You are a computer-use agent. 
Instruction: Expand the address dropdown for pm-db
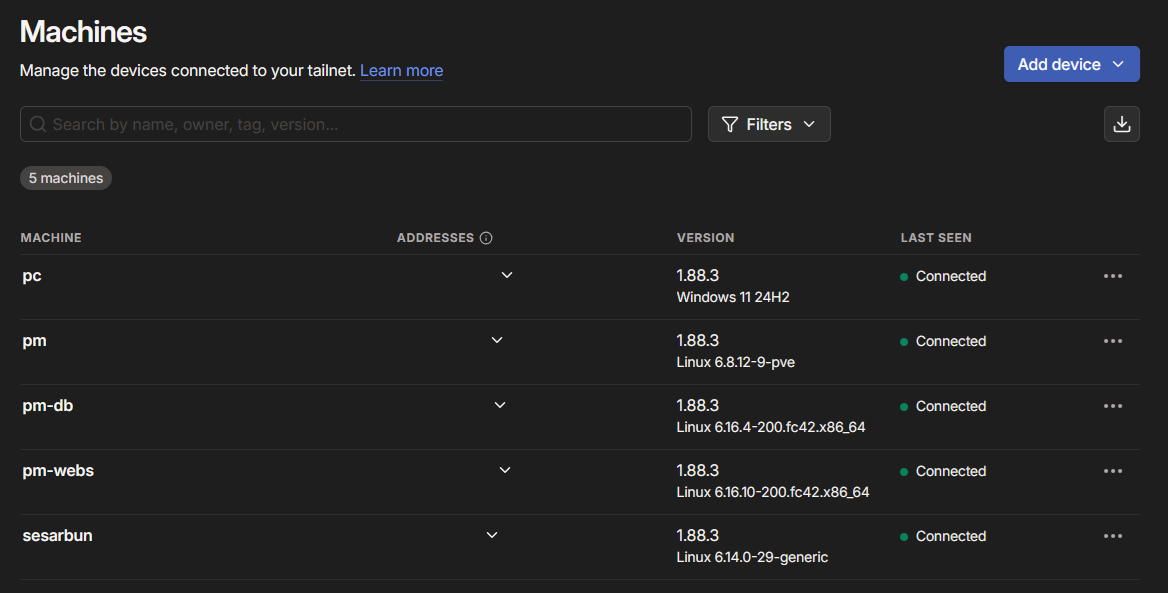[500, 405]
